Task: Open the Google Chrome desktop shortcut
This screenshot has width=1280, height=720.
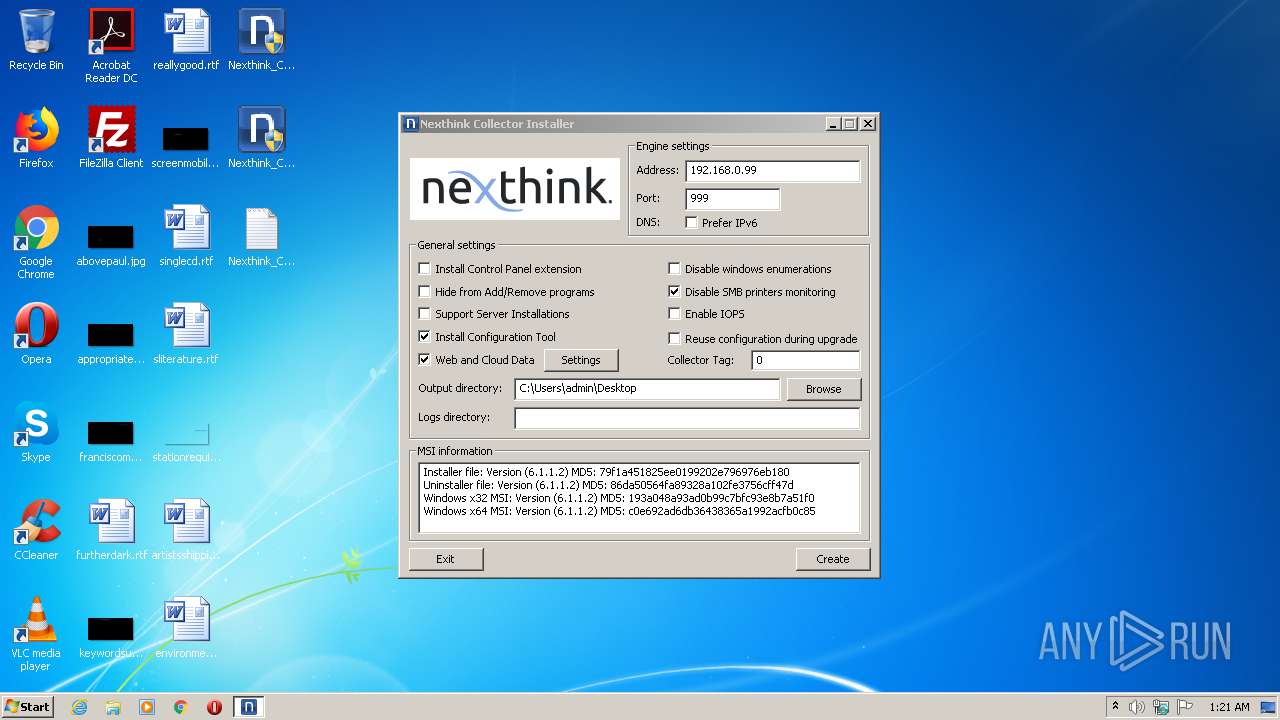Action: [x=36, y=242]
